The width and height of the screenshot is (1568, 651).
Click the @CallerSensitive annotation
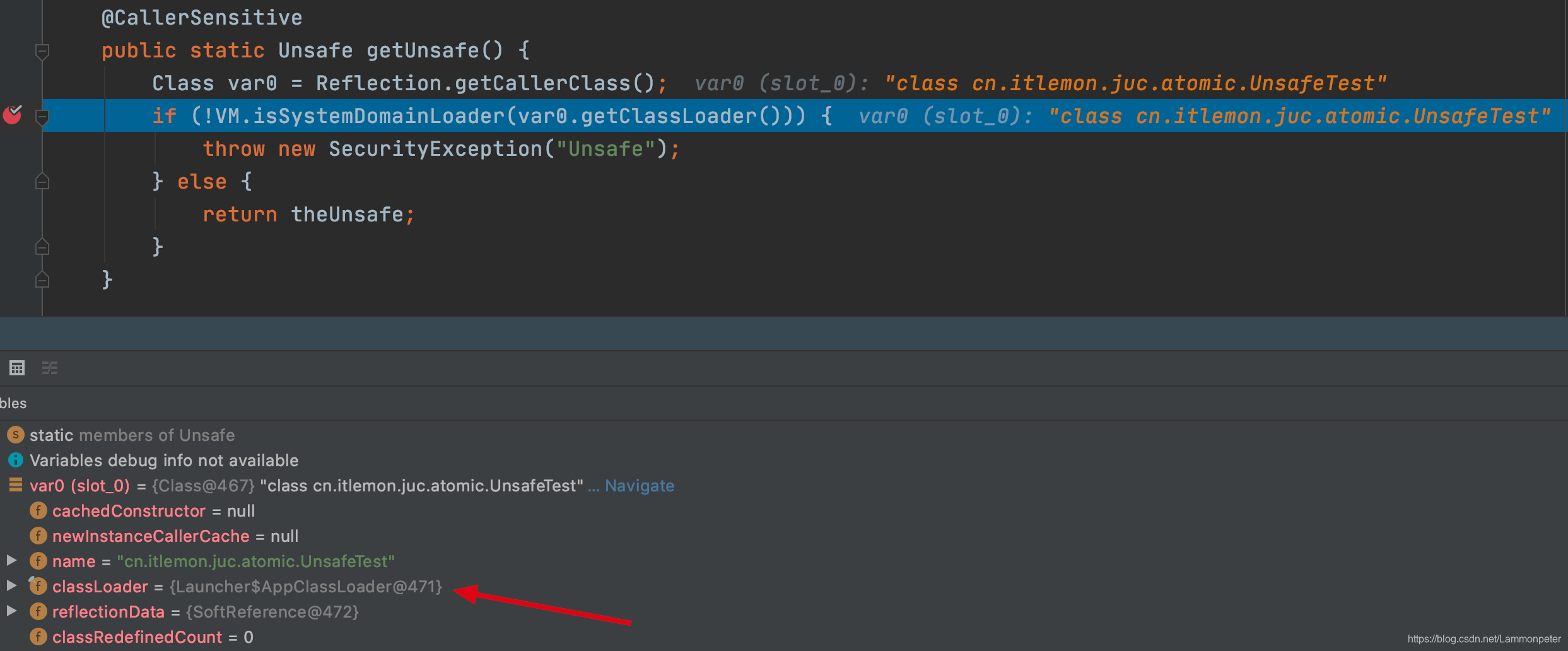tap(202, 18)
